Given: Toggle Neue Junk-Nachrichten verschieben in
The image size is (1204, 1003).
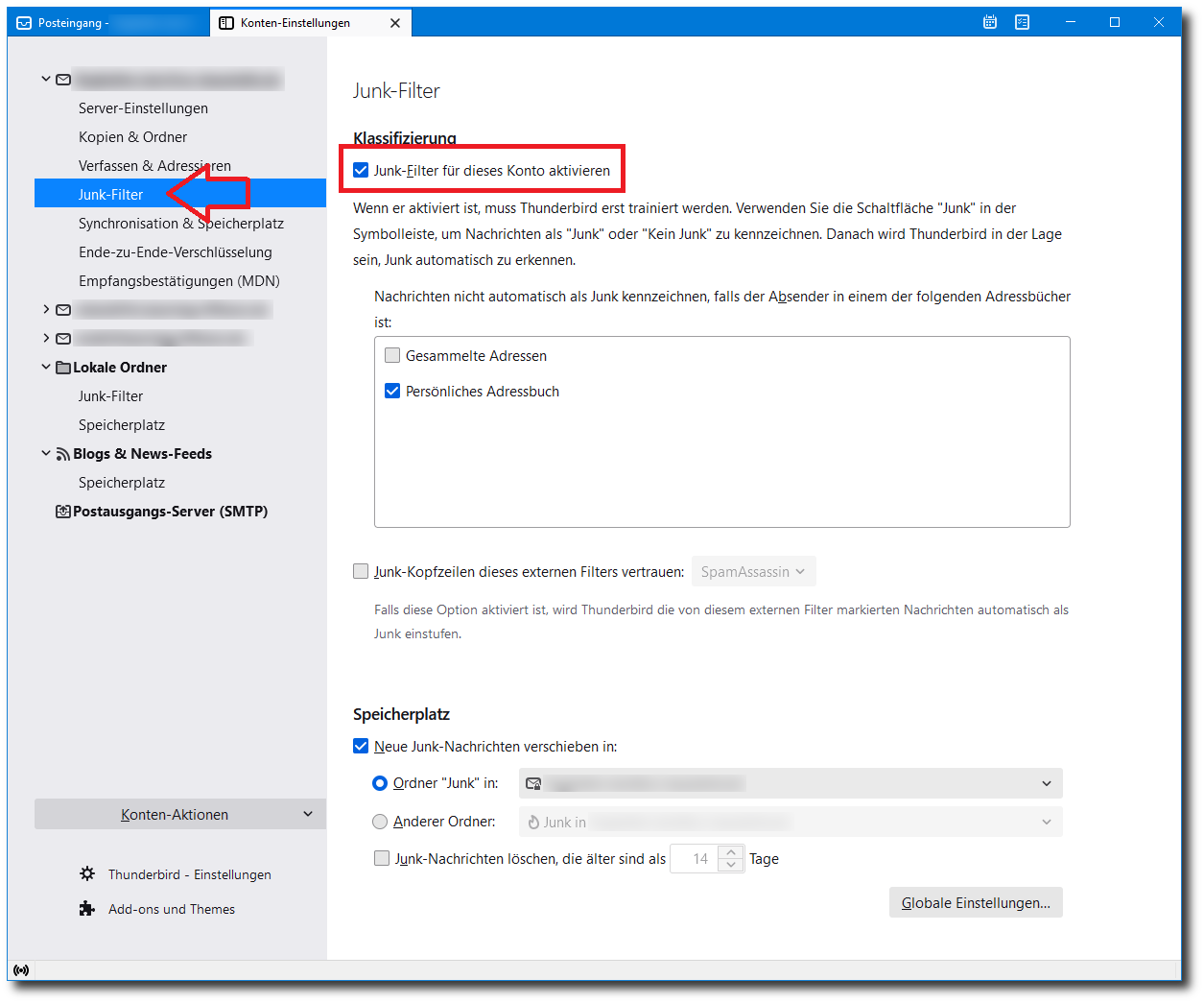Looking at the screenshot, I should coord(361,746).
